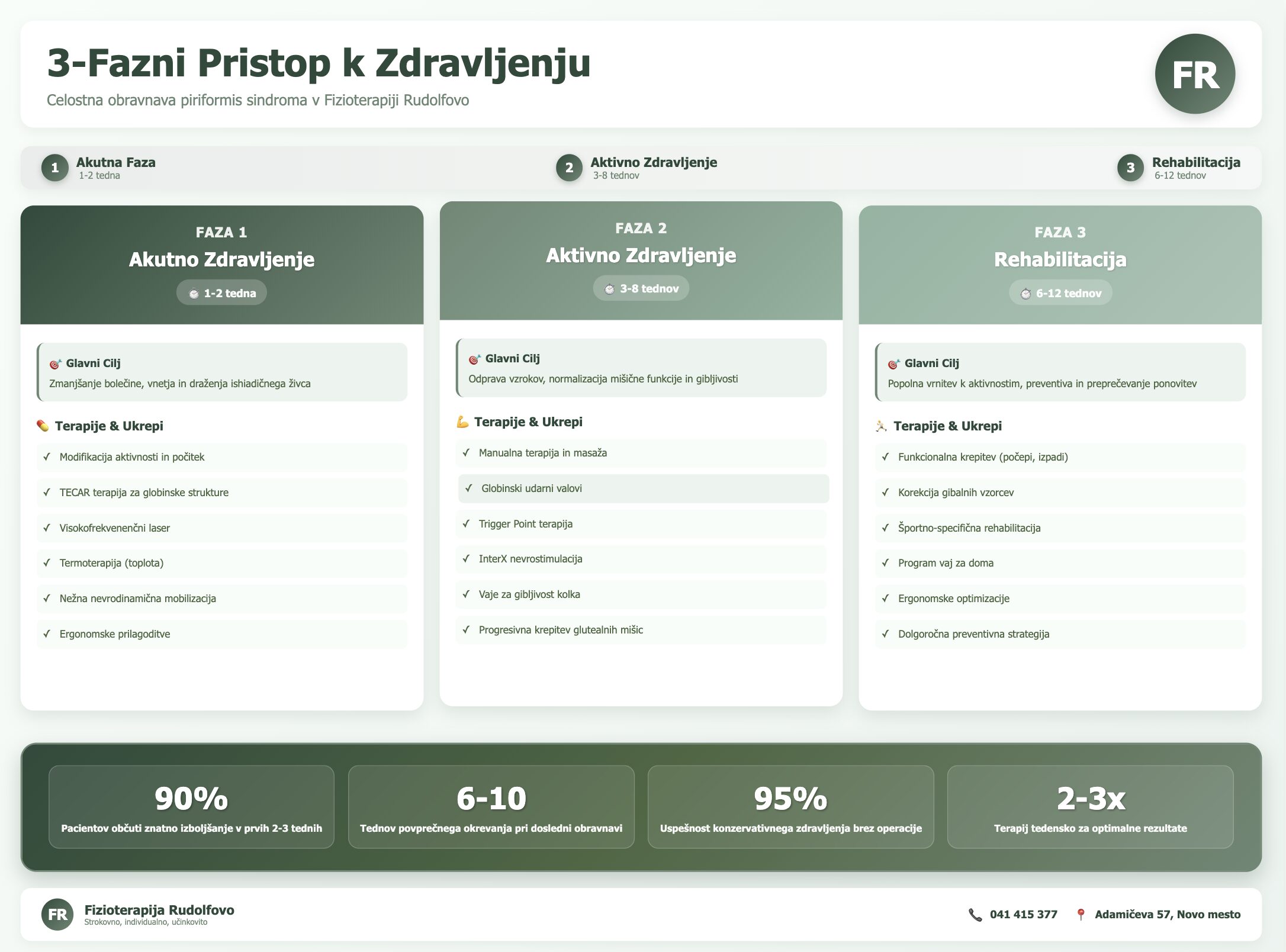Click the Faza 1 Akutno Zdravljenje card header
This screenshot has height=952, width=1286.
pyautogui.click(x=222, y=265)
